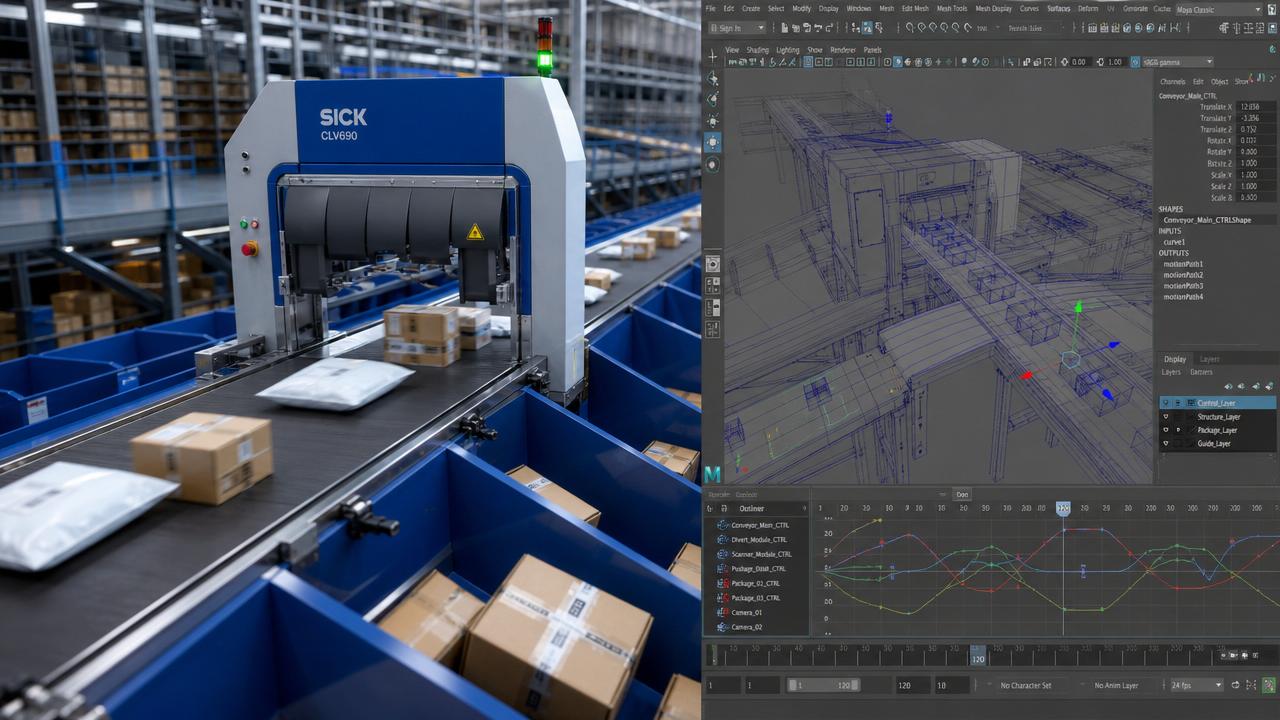Open the Deform menu
The width and height of the screenshot is (1280, 720).
click(1087, 8)
